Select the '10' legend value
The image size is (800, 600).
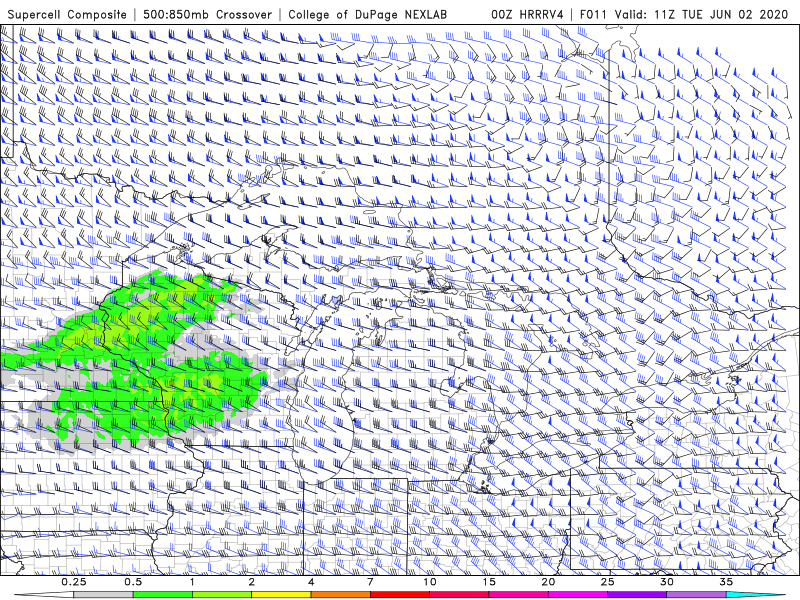click(430, 582)
